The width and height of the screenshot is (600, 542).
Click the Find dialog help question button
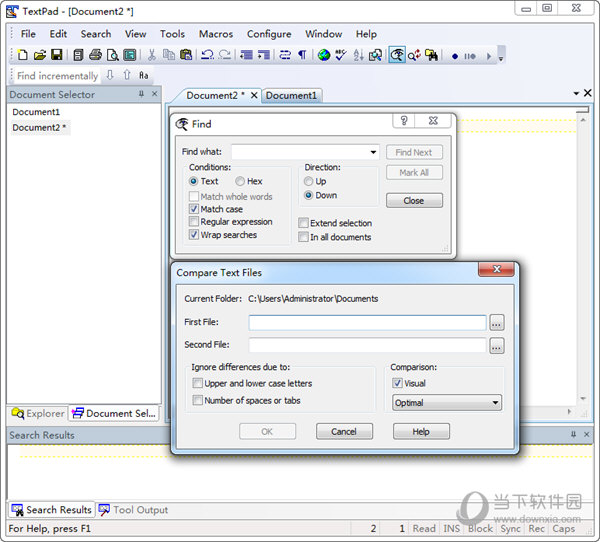click(404, 121)
